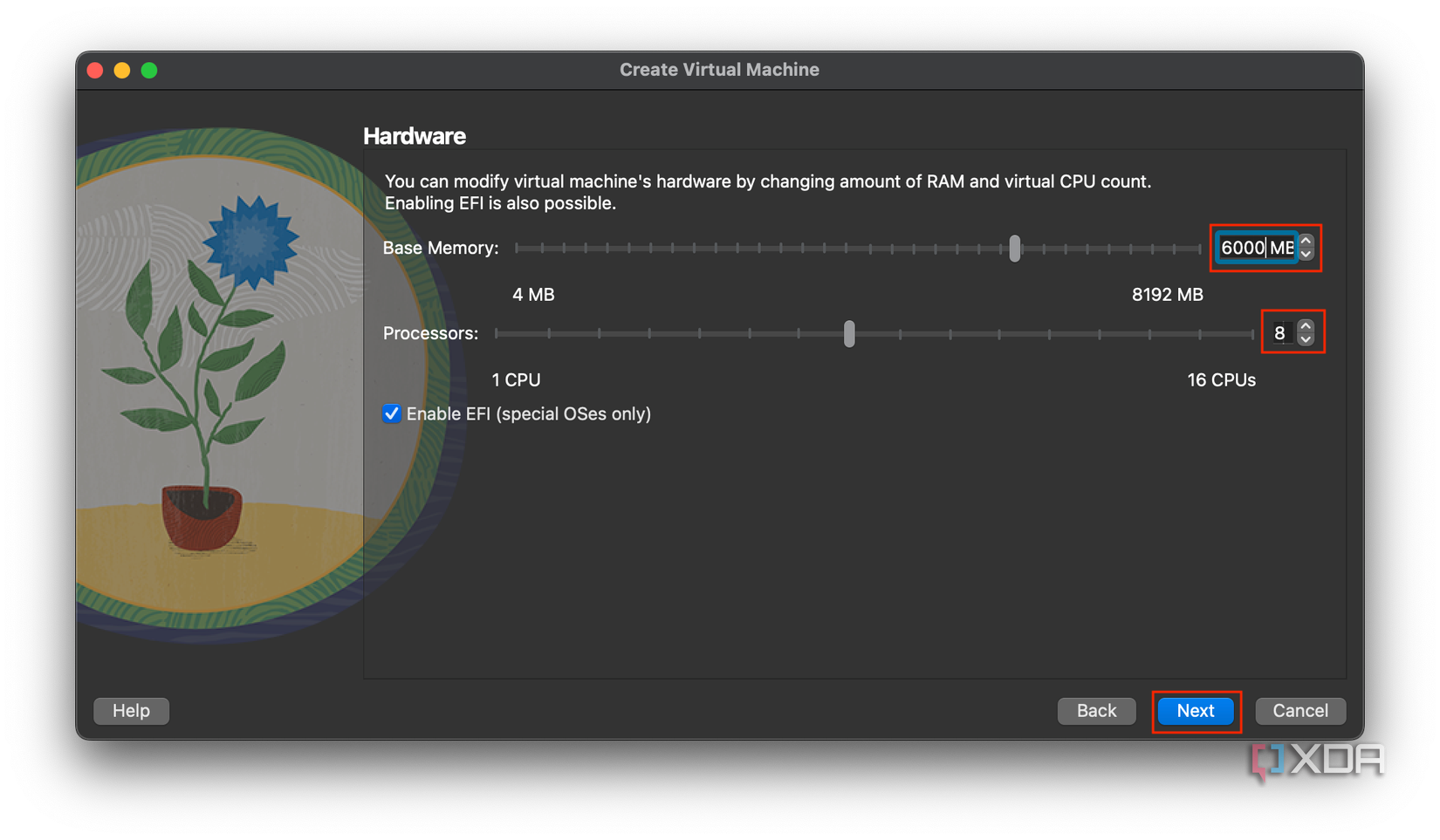Click the Next button
The image size is (1440, 840).
(x=1195, y=711)
